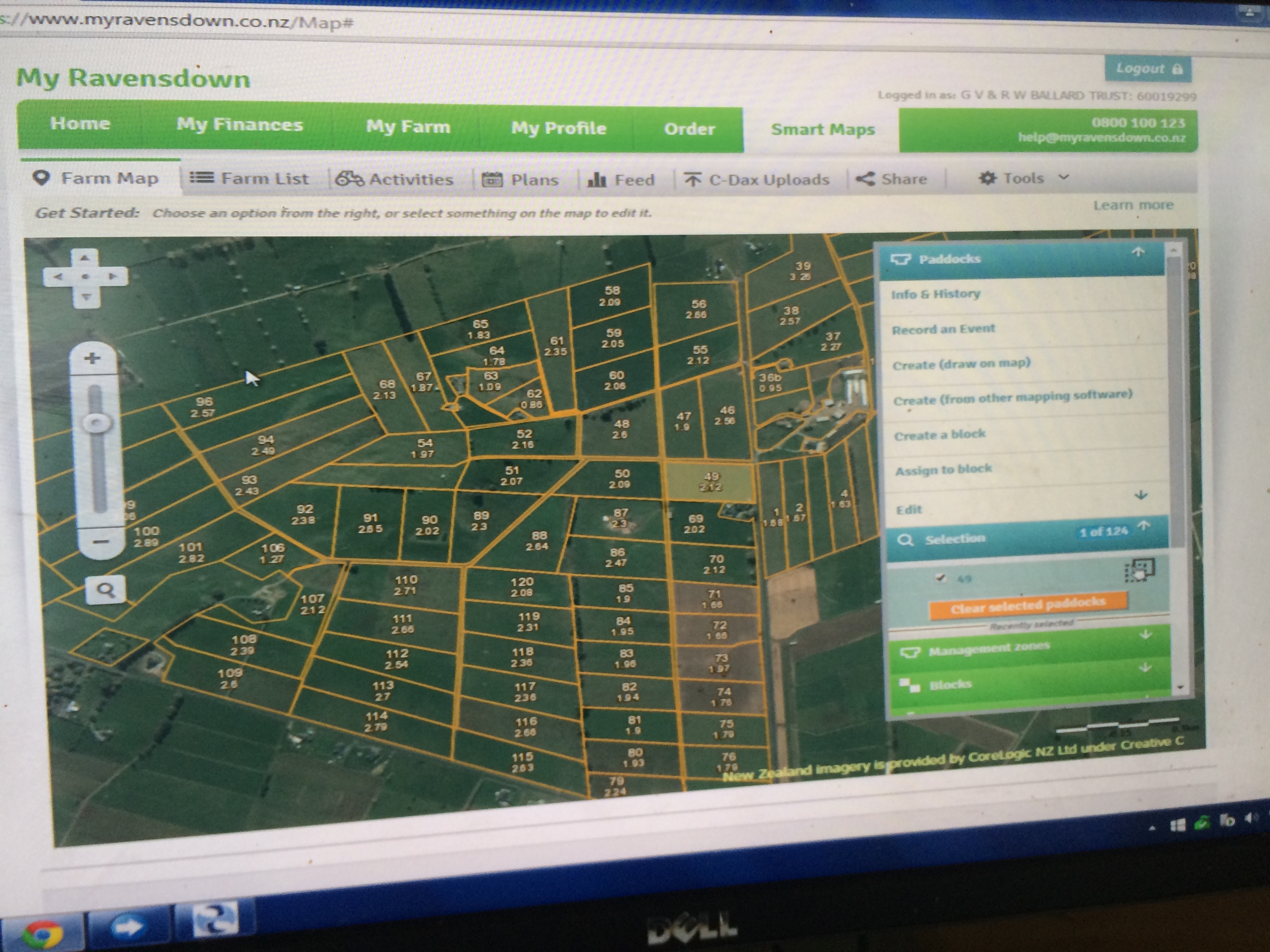Screen dimensions: 1270x952
Task: Open the My Farm menu
Action: [407, 126]
